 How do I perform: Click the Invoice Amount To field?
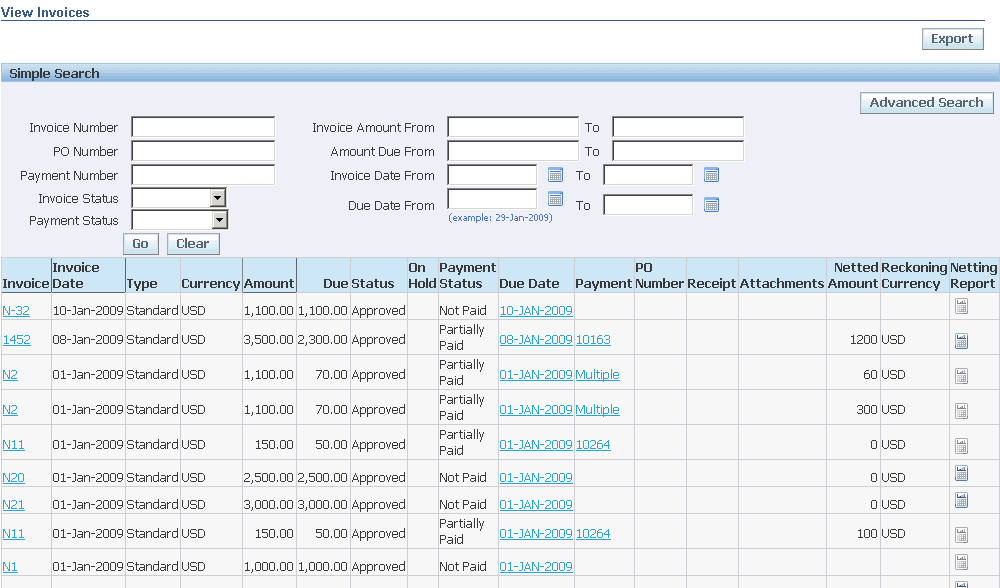tap(678, 127)
